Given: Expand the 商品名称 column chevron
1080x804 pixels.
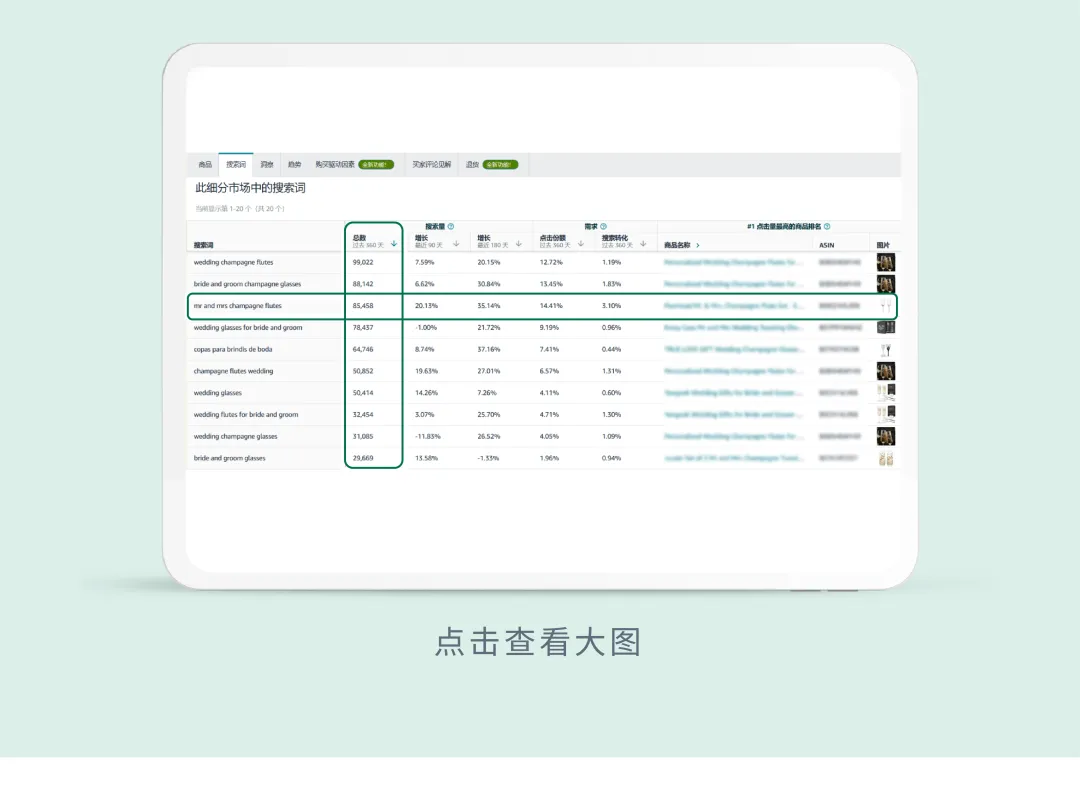Looking at the screenshot, I should point(698,245).
